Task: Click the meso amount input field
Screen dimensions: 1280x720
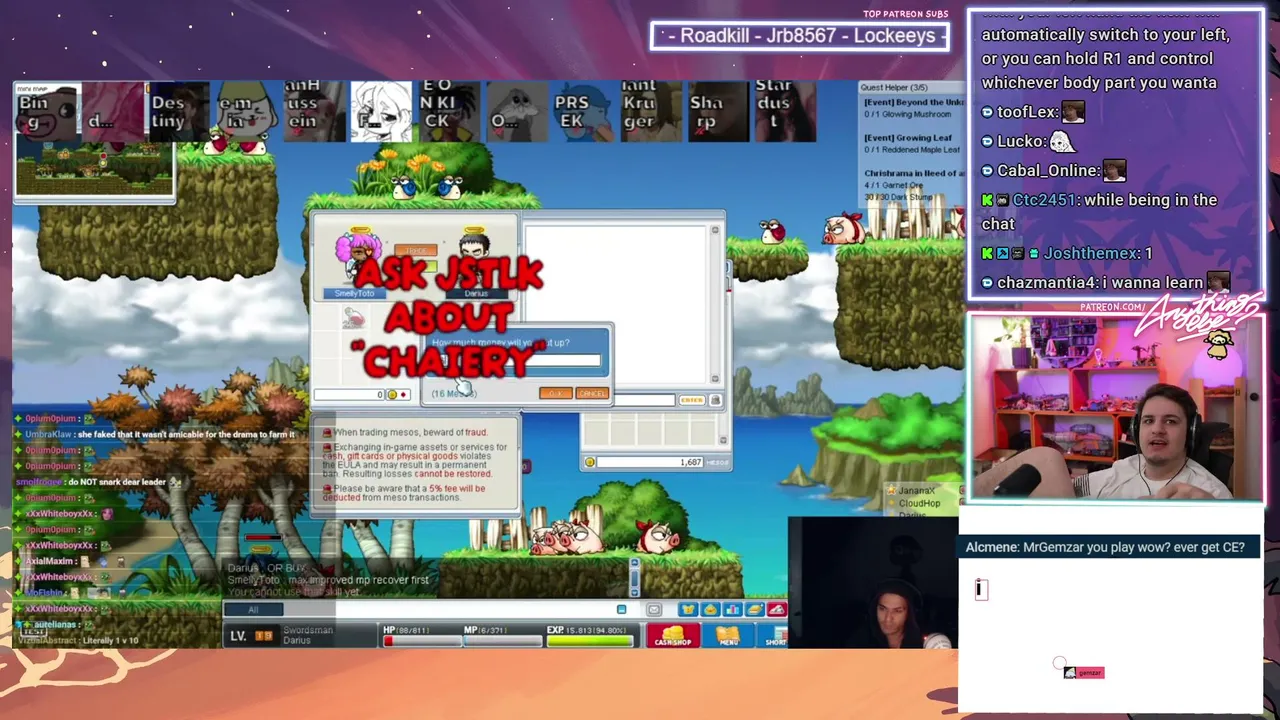Action: (519, 361)
